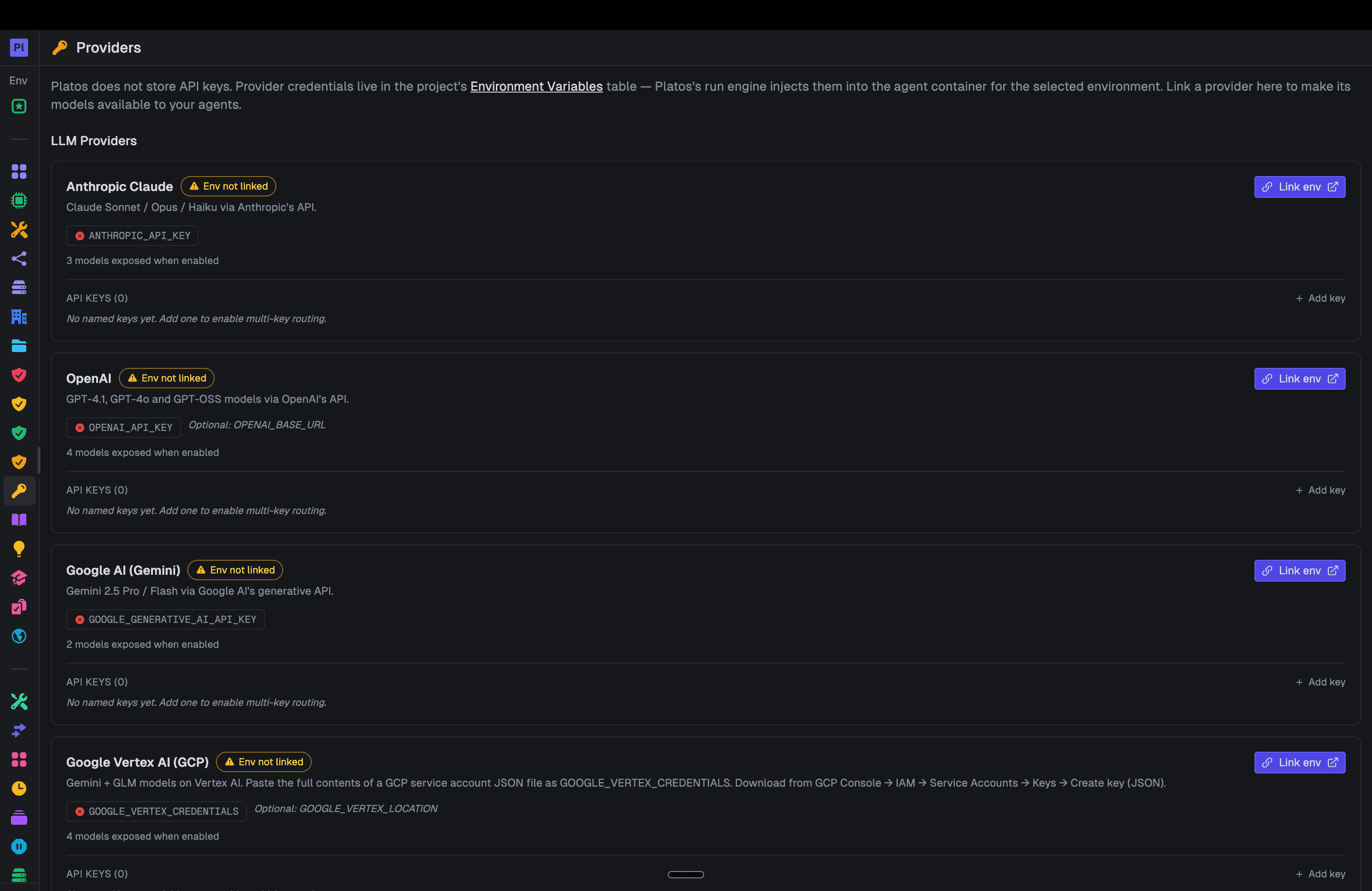Open the orange wrench-and-screwdriver tools icon

[x=19, y=230]
